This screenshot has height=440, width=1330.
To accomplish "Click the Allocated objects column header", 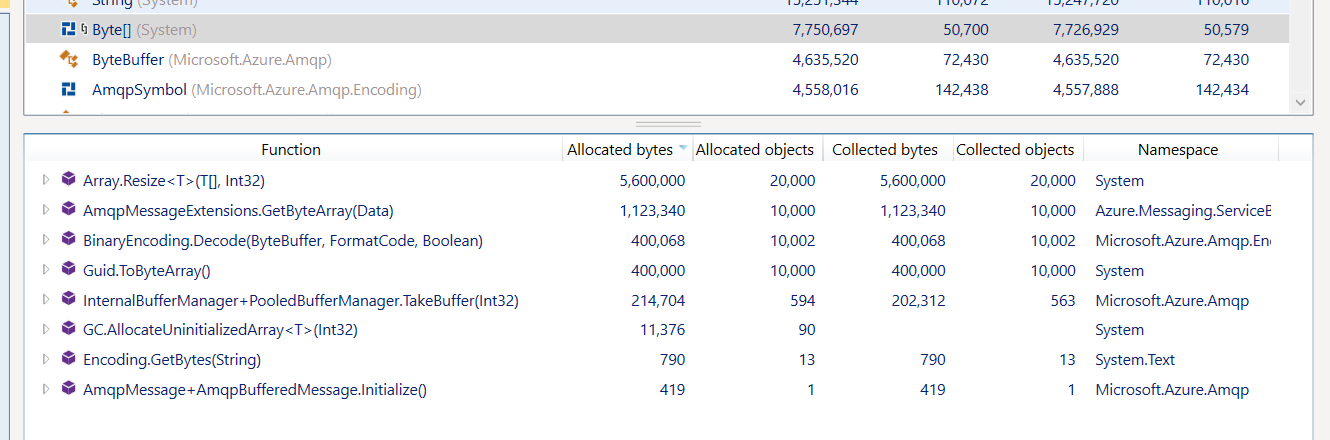I will [754, 150].
